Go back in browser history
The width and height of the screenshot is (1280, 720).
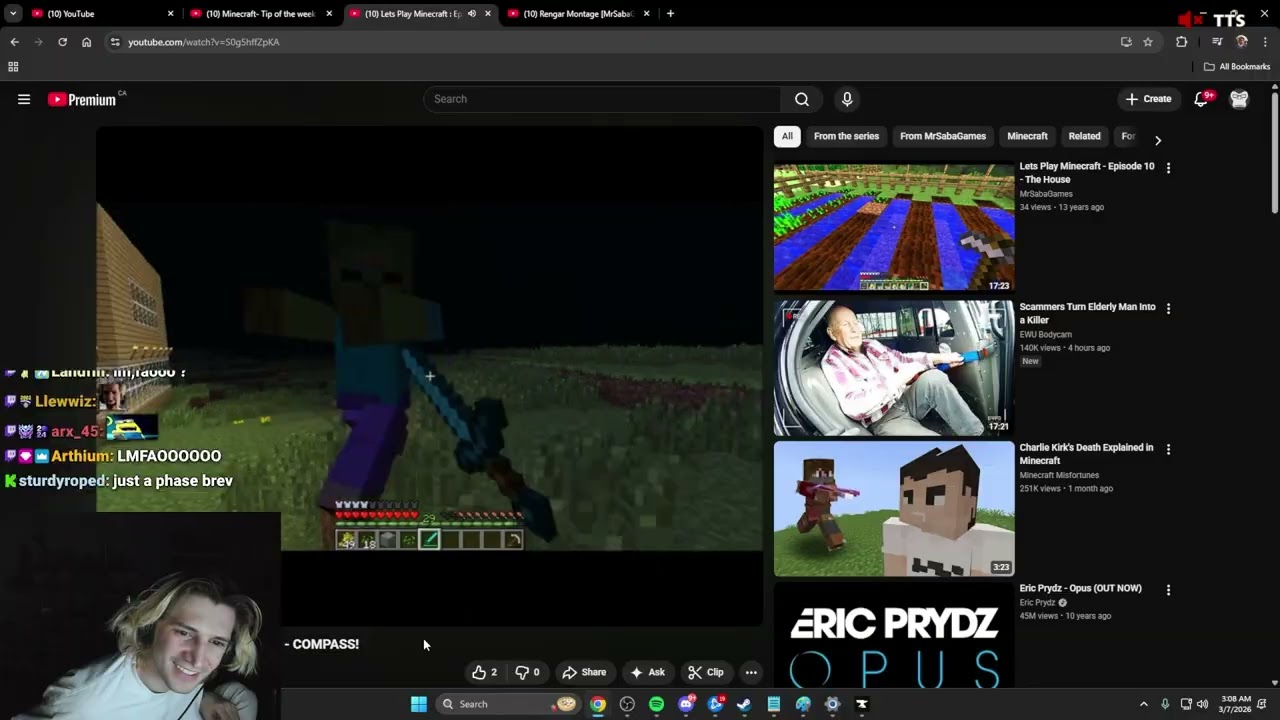[x=14, y=42]
